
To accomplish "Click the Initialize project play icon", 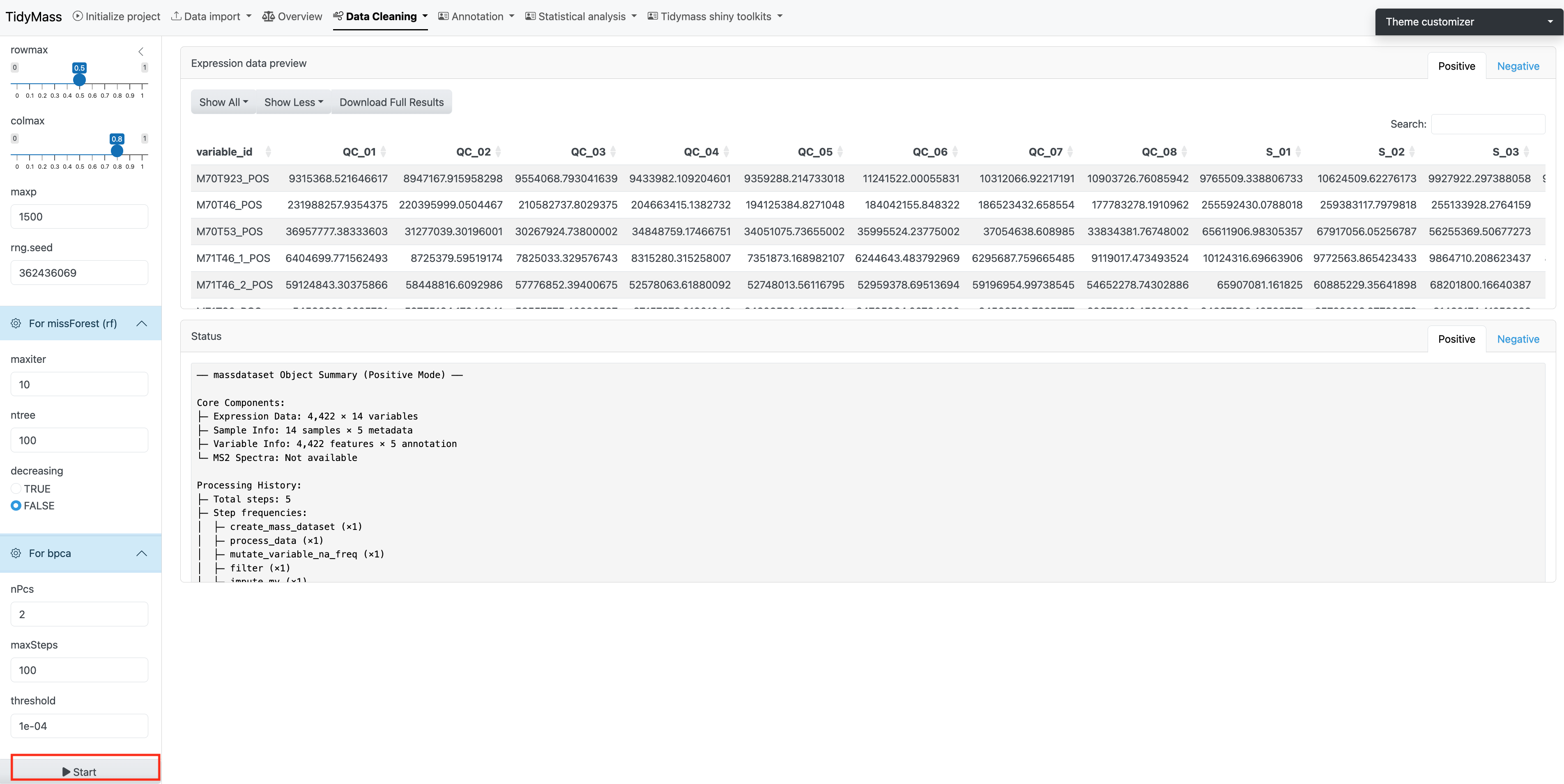I will 78,16.
